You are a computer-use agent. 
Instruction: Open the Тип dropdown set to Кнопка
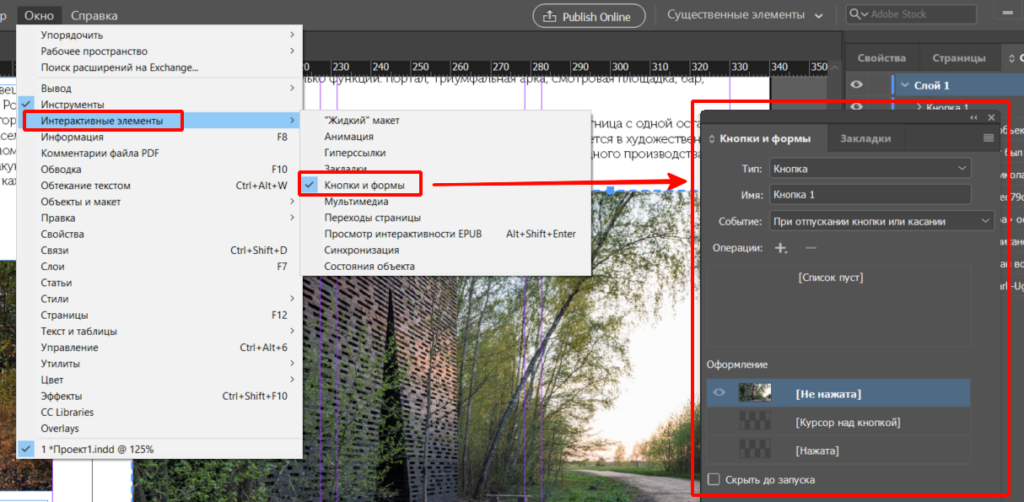click(870, 168)
